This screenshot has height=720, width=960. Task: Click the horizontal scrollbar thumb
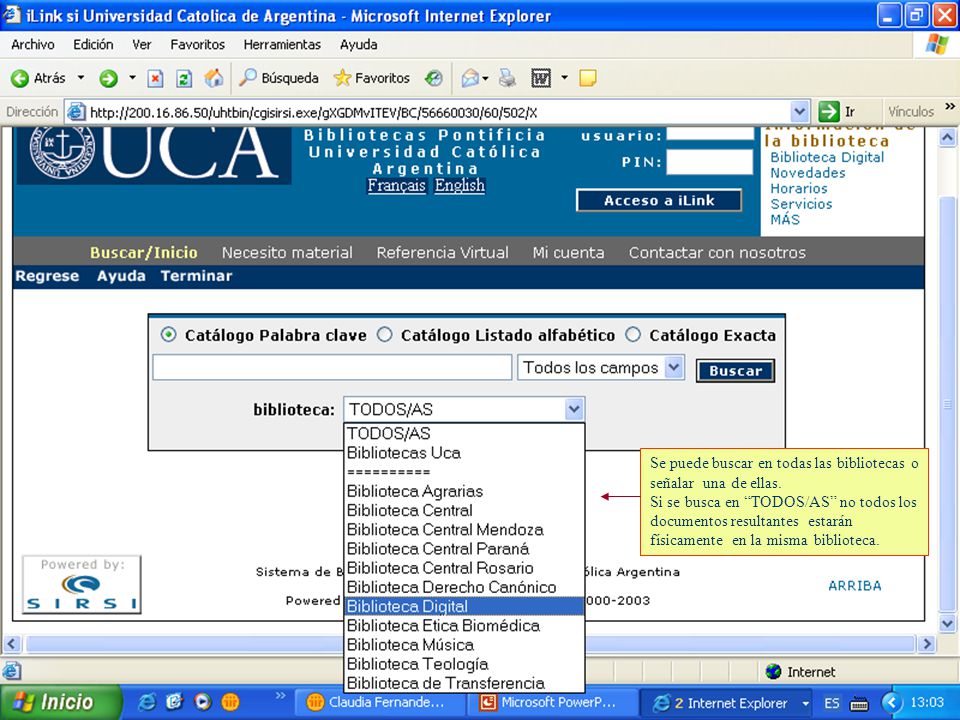[x=470, y=644]
